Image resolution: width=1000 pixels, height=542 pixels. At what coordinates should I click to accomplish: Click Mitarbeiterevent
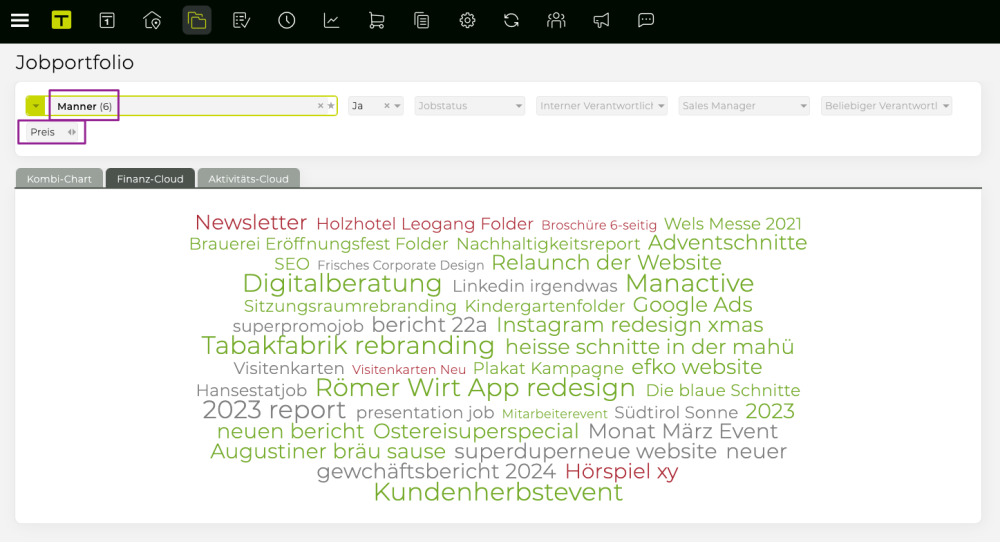[555, 414]
